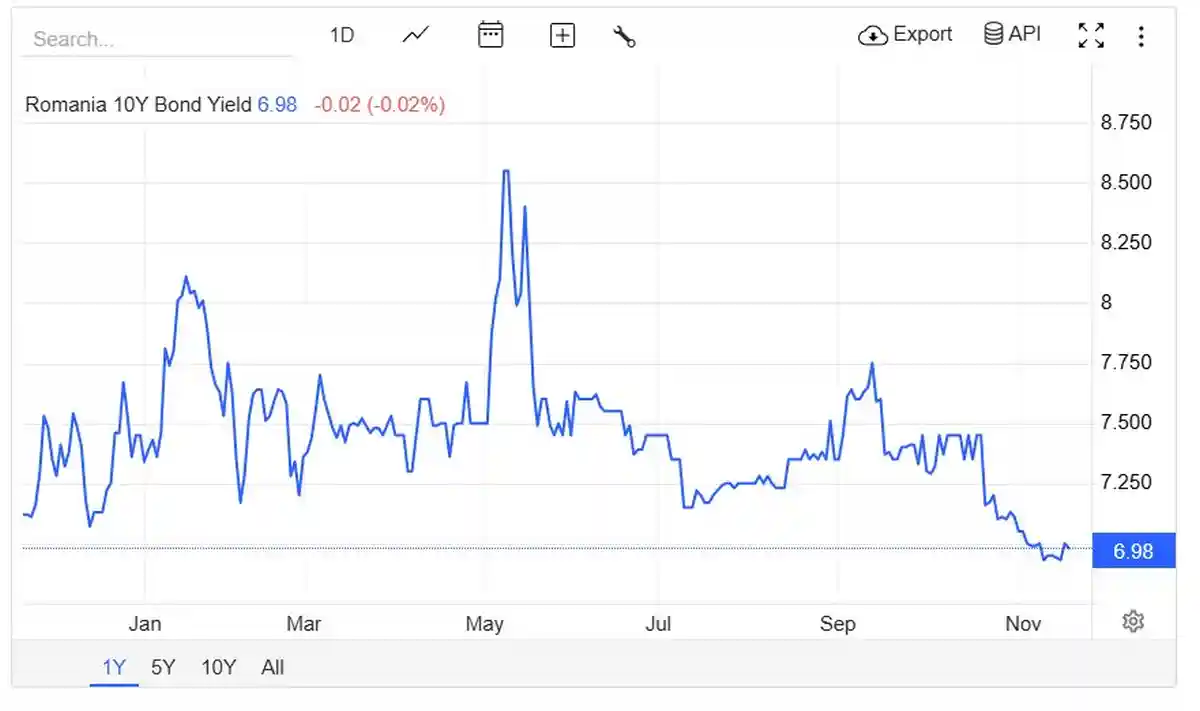This screenshot has height=711, width=1200.
Task: Switch to the 10Y time range
Action: click(218, 667)
